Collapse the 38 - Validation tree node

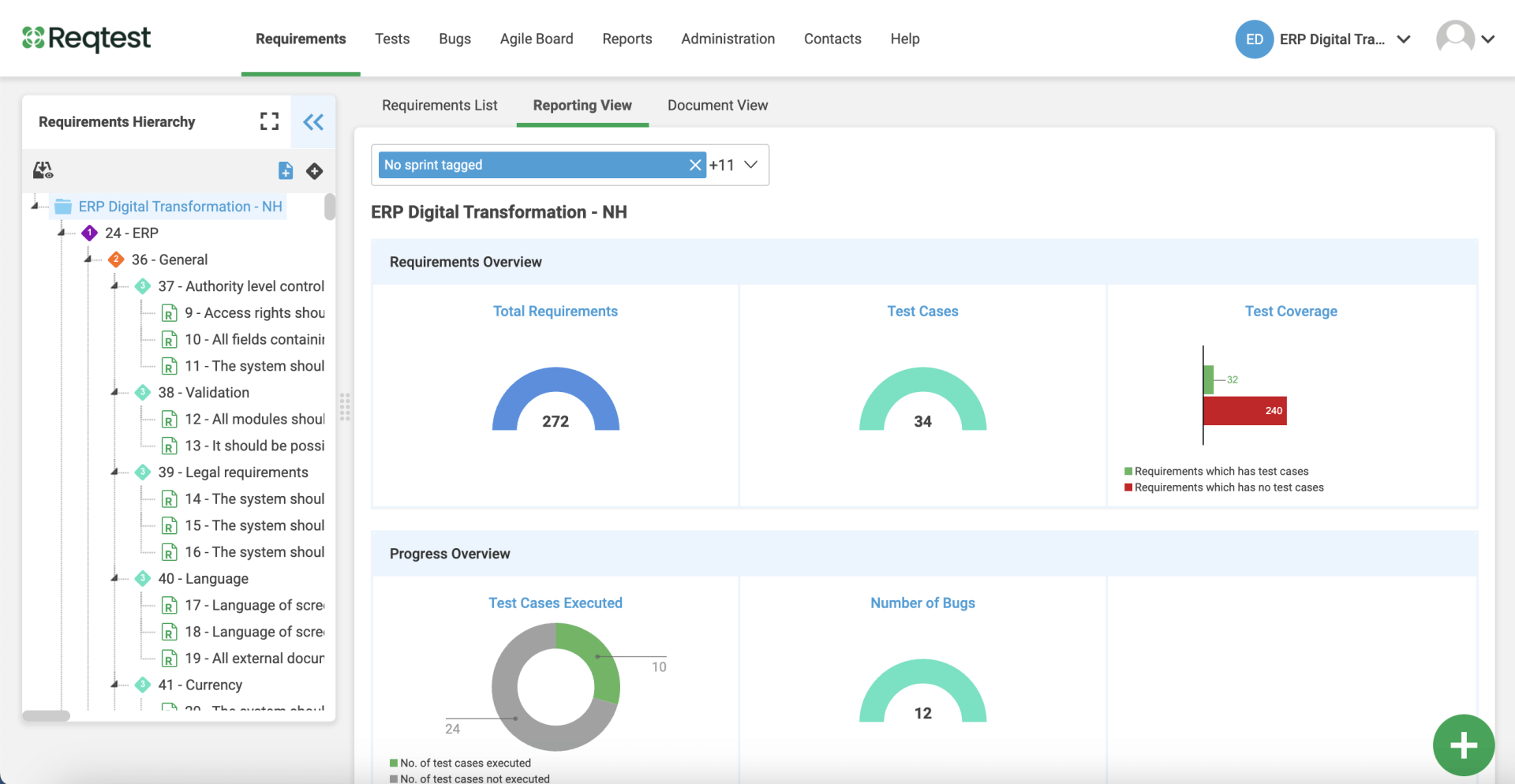115,392
